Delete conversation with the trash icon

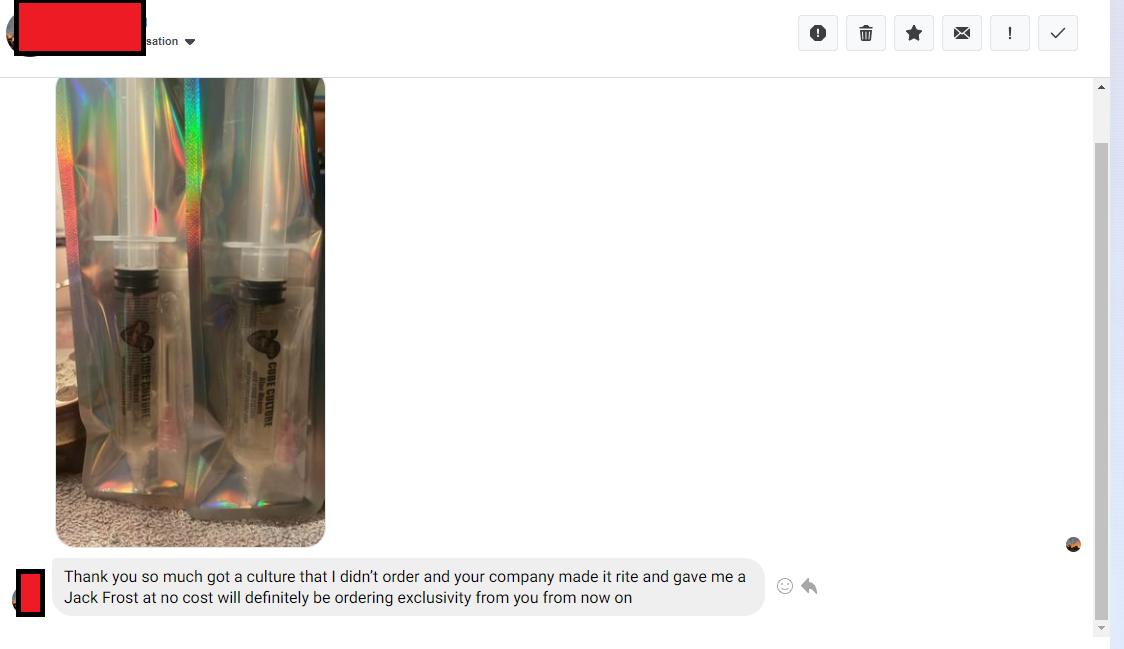coord(866,33)
